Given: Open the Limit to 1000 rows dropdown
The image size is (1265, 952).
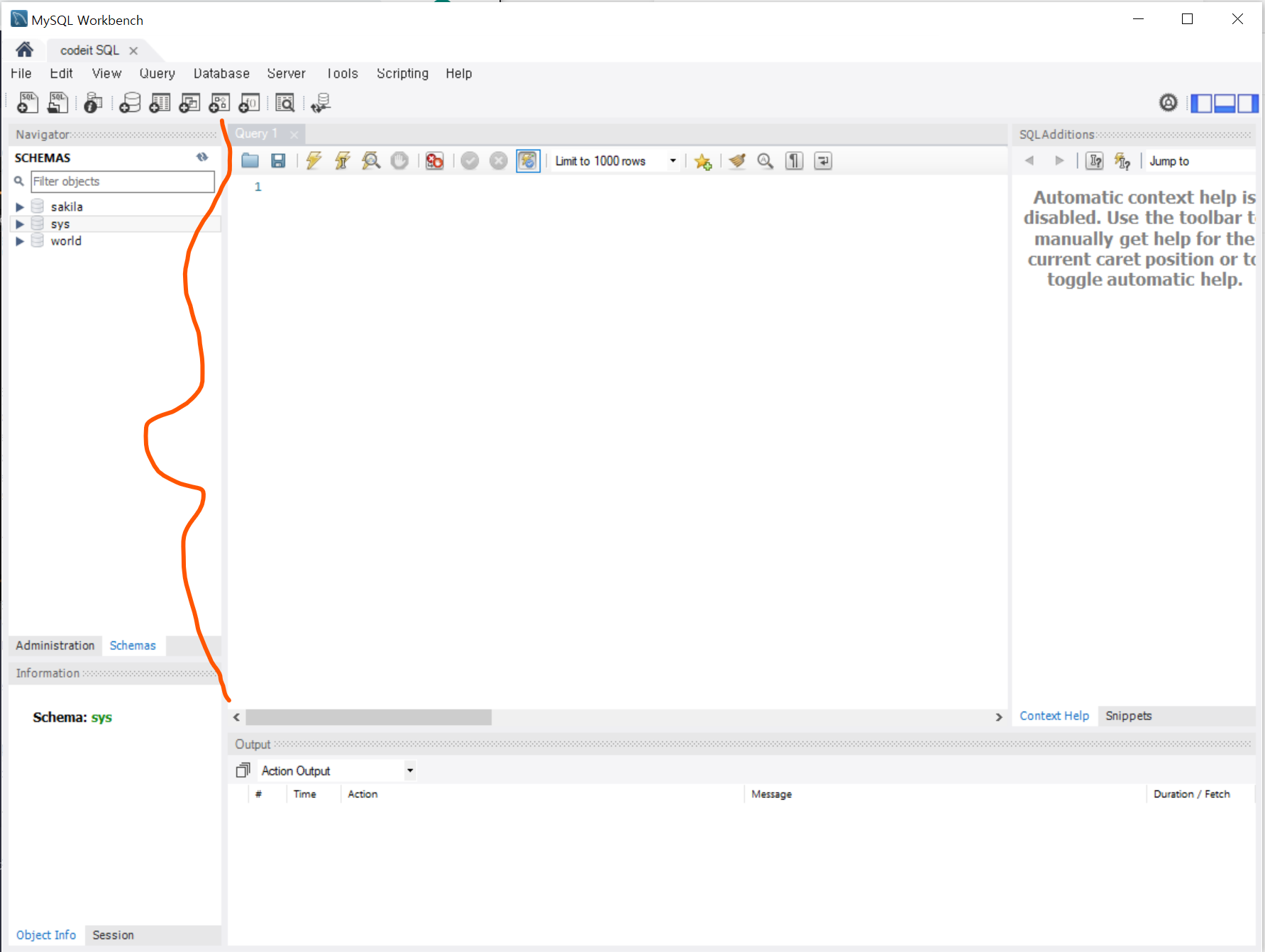Looking at the screenshot, I should (x=615, y=161).
